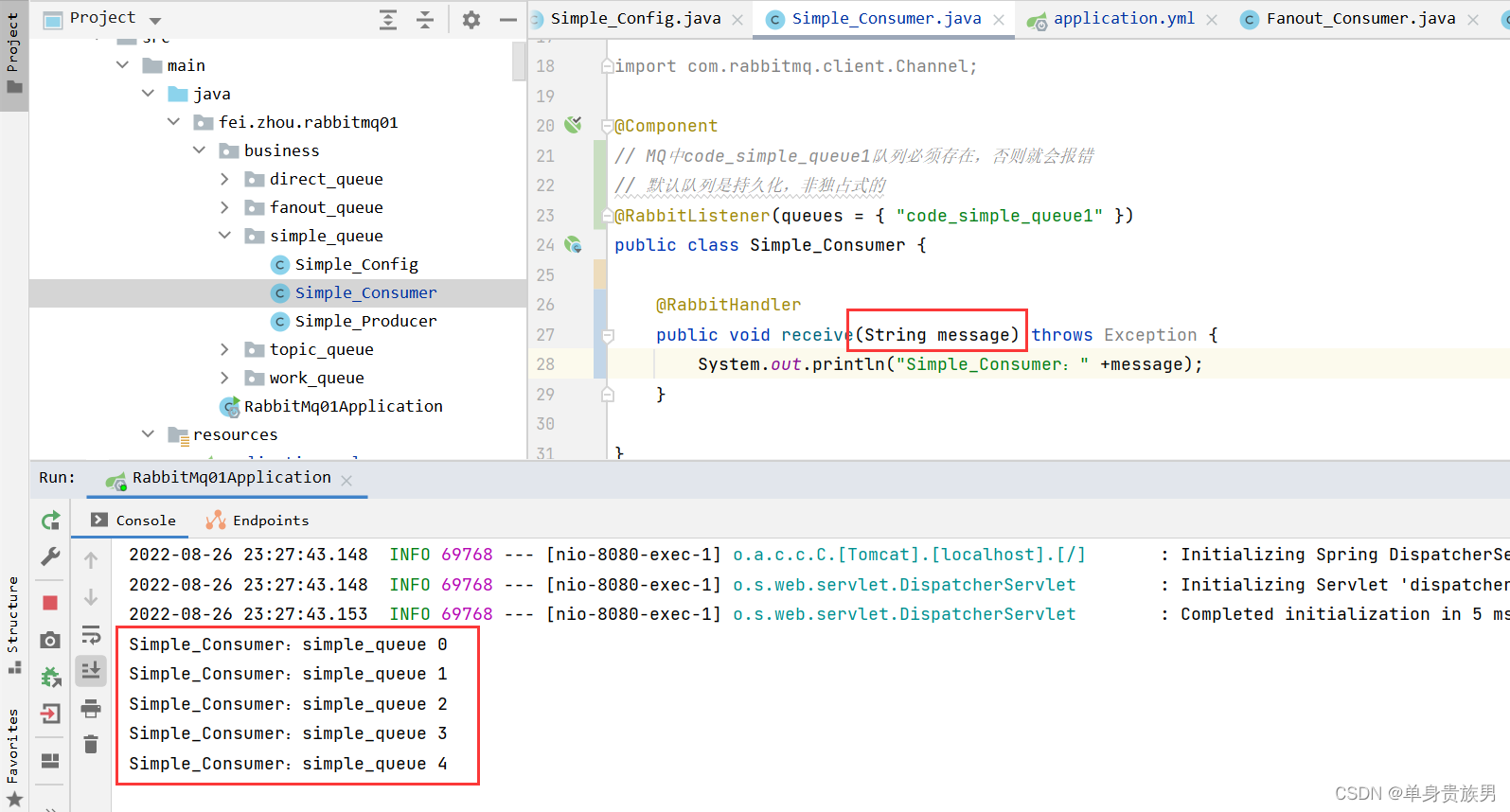Clear console with trash icon
The height and width of the screenshot is (812, 1510).
pos(91,745)
